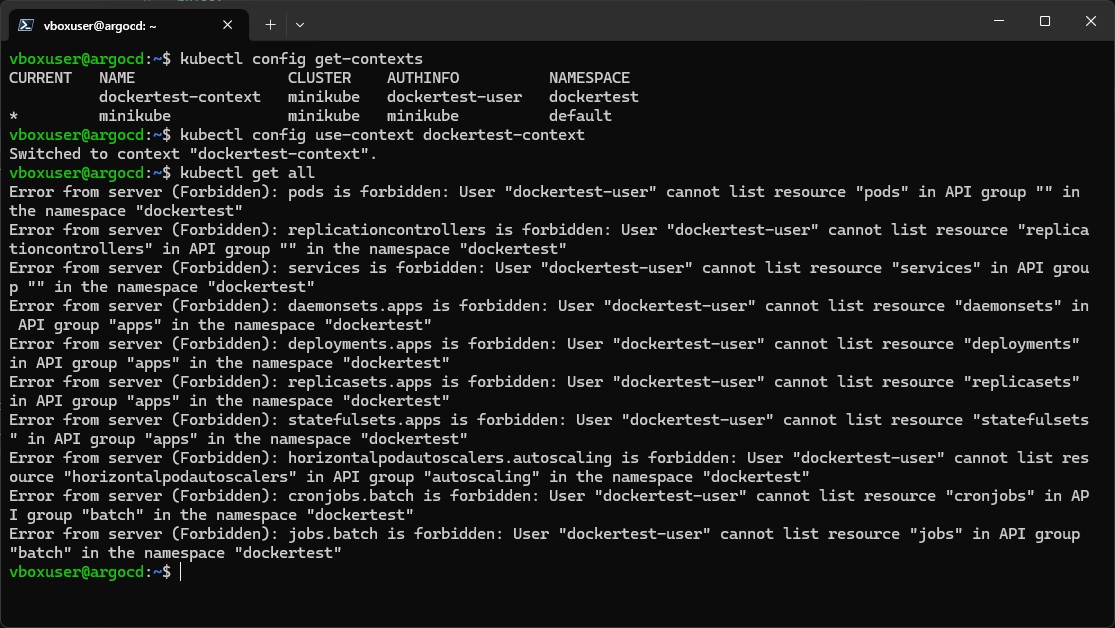The image size is (1115, 628).
Task: Click the NAMESPACE column header
Action: [x=589, y=78]
